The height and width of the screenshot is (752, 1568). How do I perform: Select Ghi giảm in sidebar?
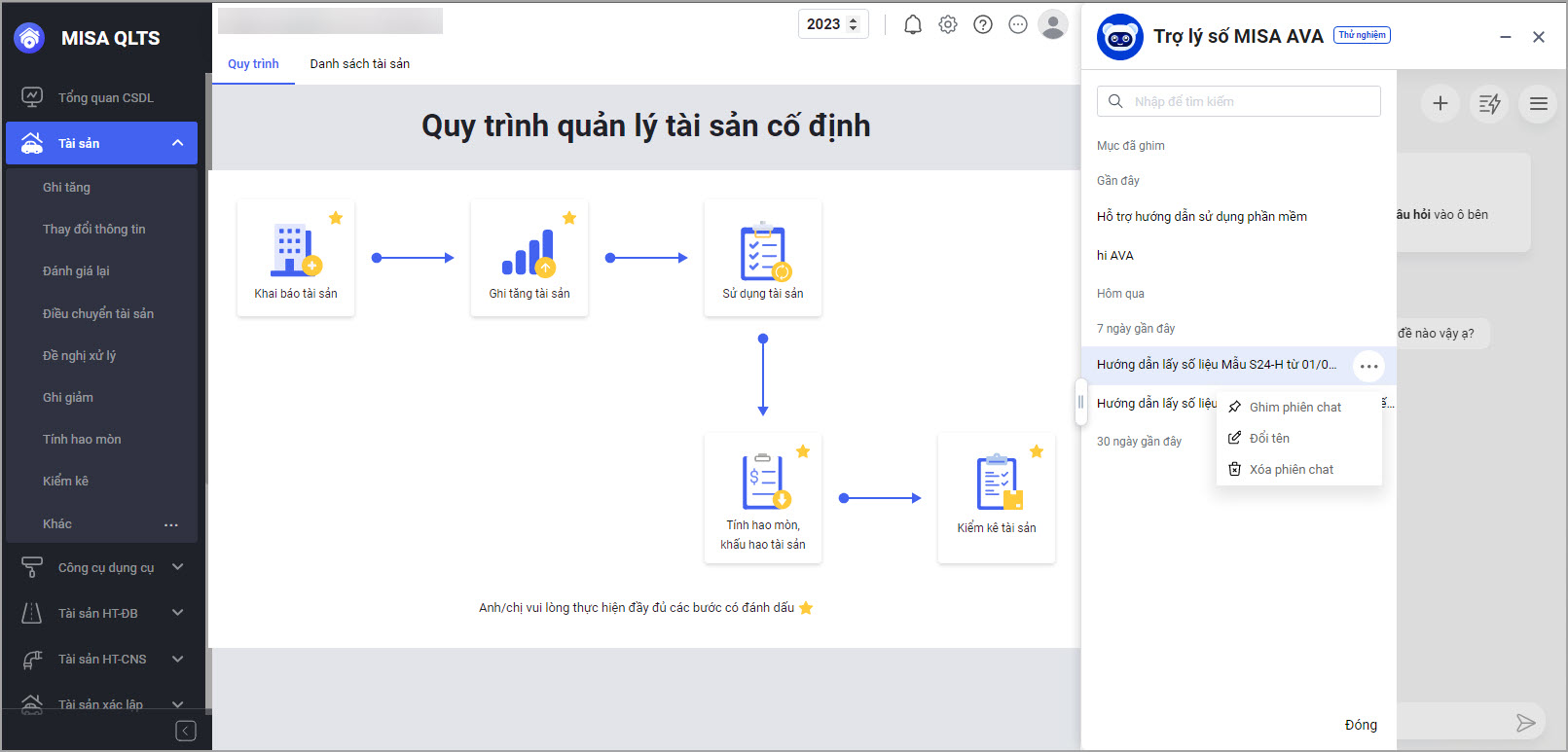(68, 397)
